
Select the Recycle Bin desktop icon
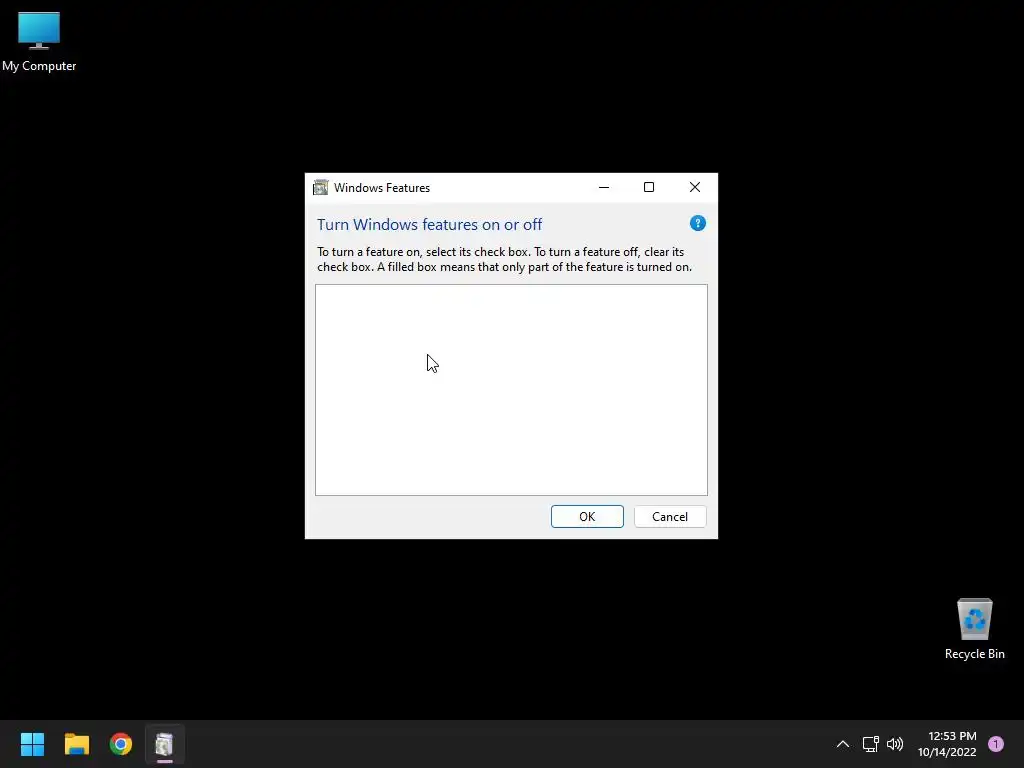pos(974,630)
